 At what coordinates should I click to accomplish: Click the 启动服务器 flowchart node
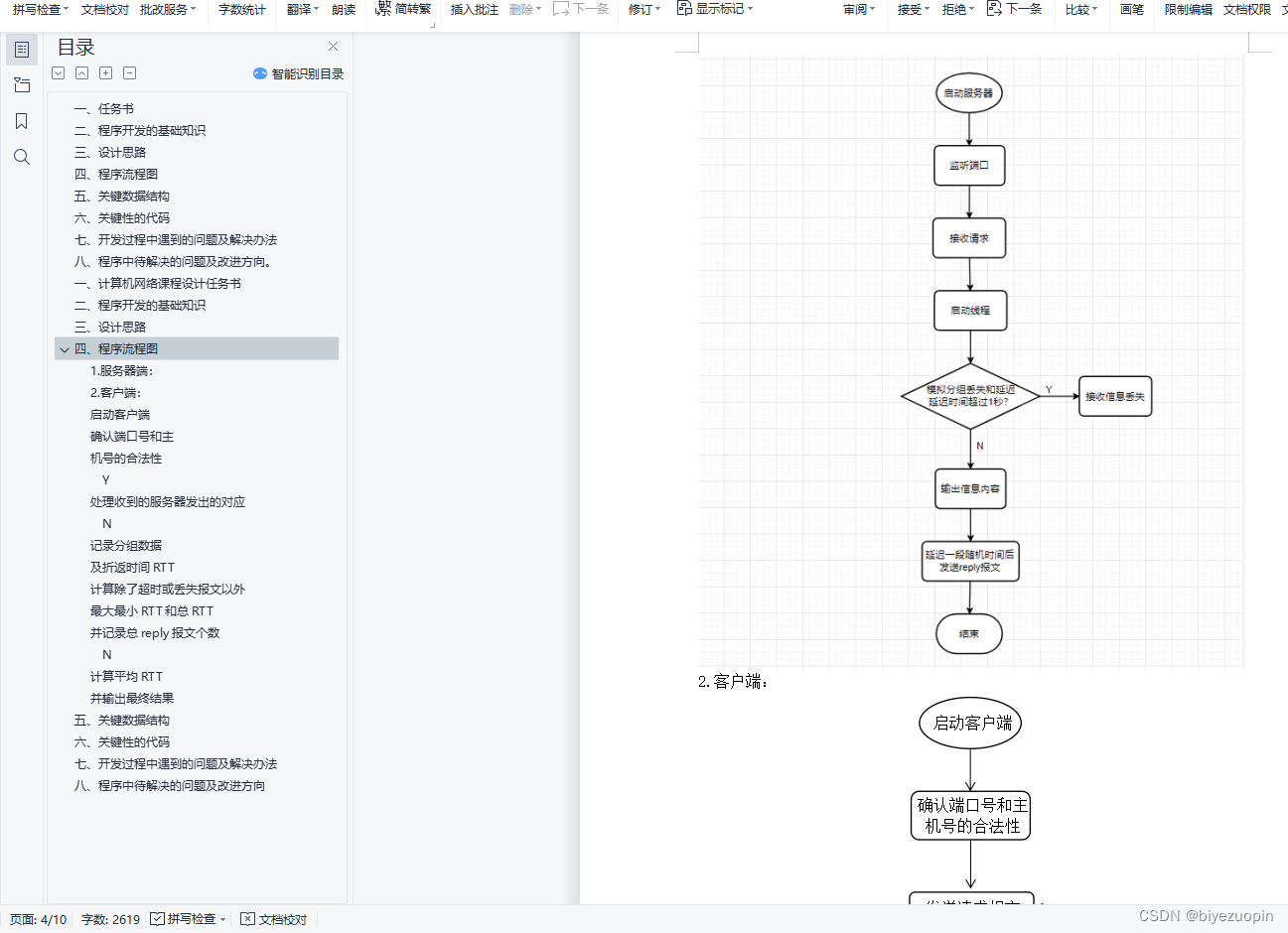(x=969, y=93)
